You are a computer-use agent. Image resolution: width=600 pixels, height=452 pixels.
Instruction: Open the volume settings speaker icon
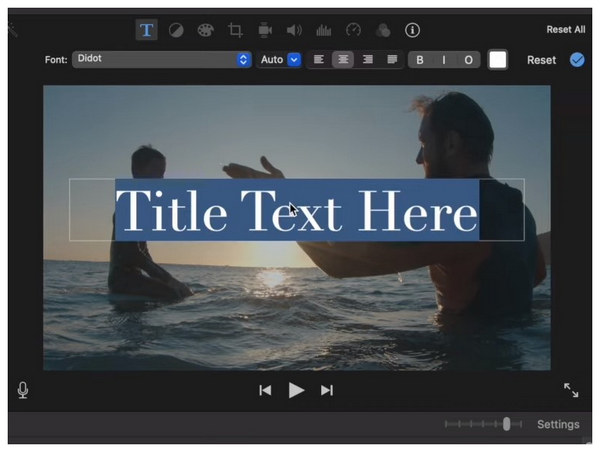294,30
